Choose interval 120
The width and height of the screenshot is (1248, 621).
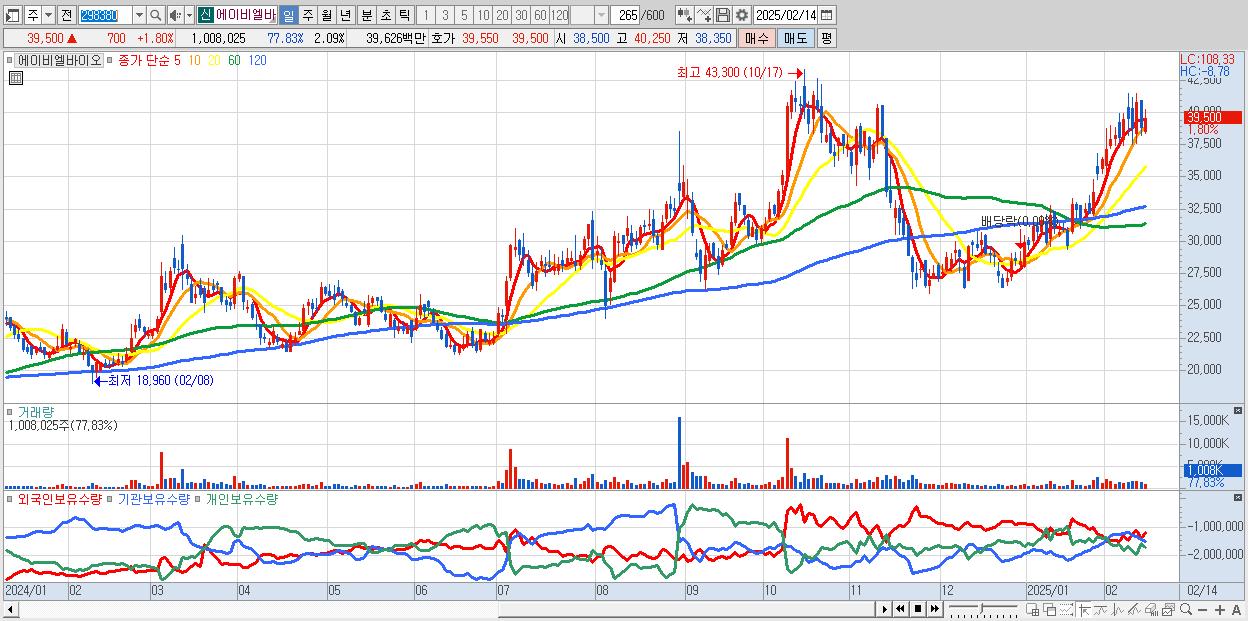[560, 15]
